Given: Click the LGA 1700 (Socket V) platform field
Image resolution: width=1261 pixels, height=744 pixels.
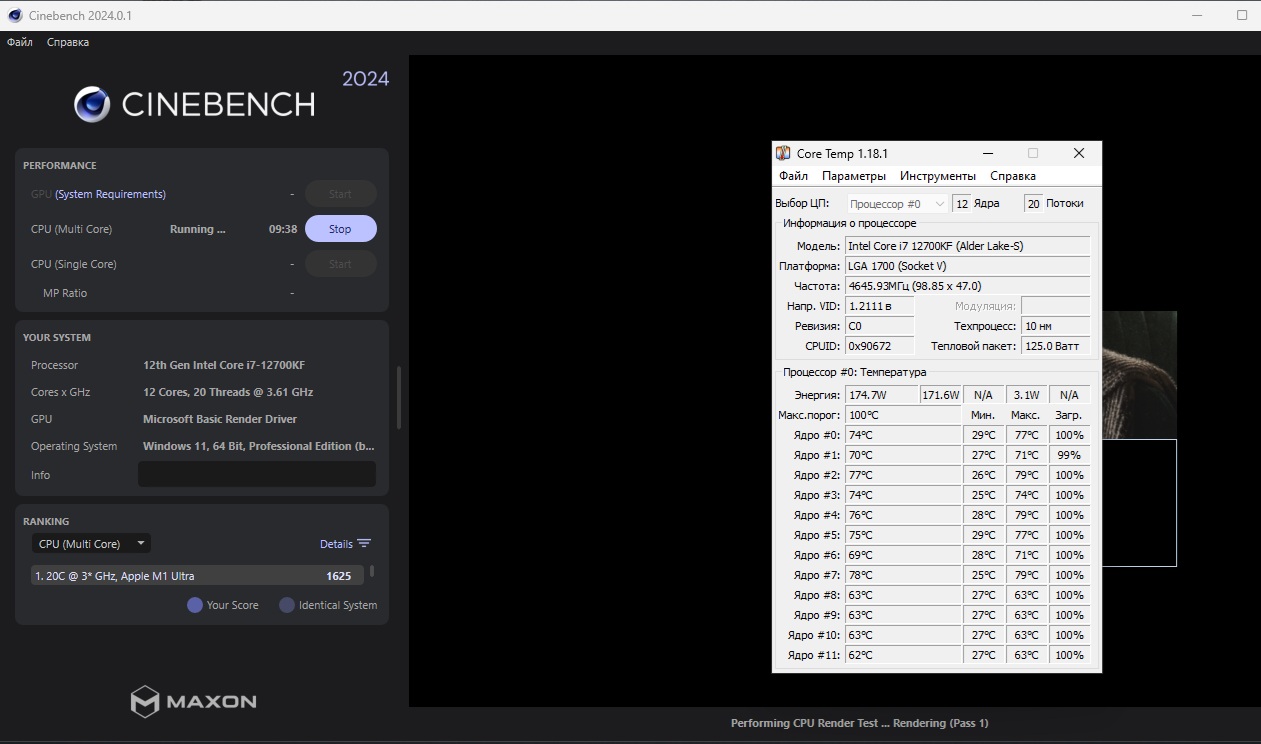Looking at the screenshot, I should coord(968,266).
